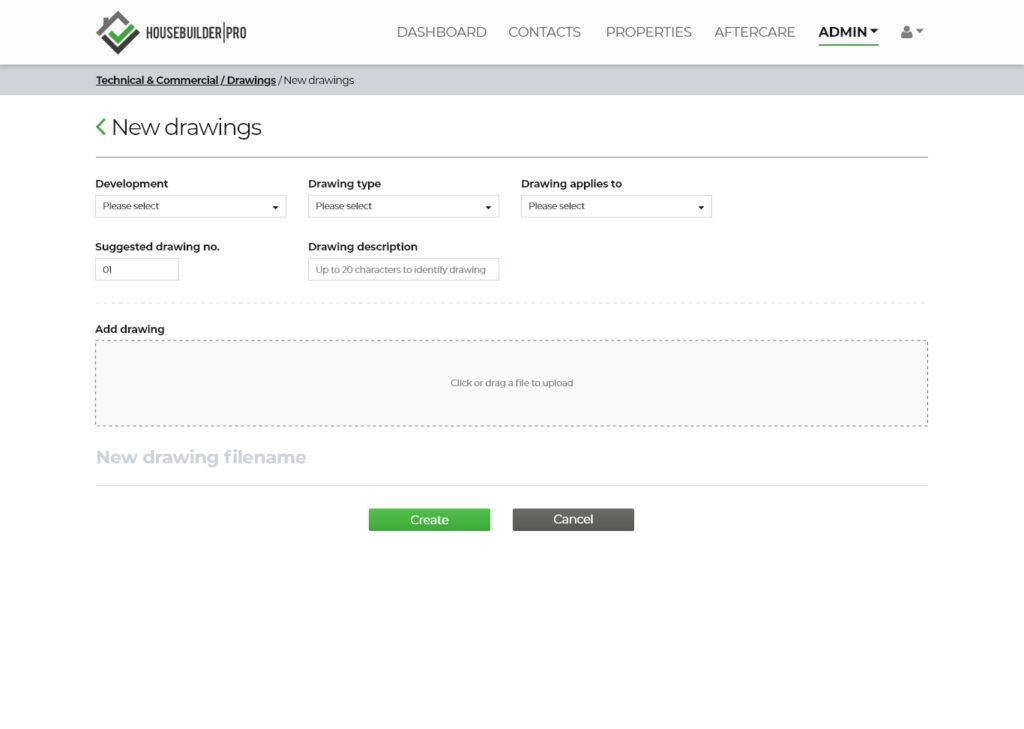The height and width of the screenshot is (729, 1024).
Task: Click the HOUSEBUILDER PRO wordmark text
Action: 195,33
